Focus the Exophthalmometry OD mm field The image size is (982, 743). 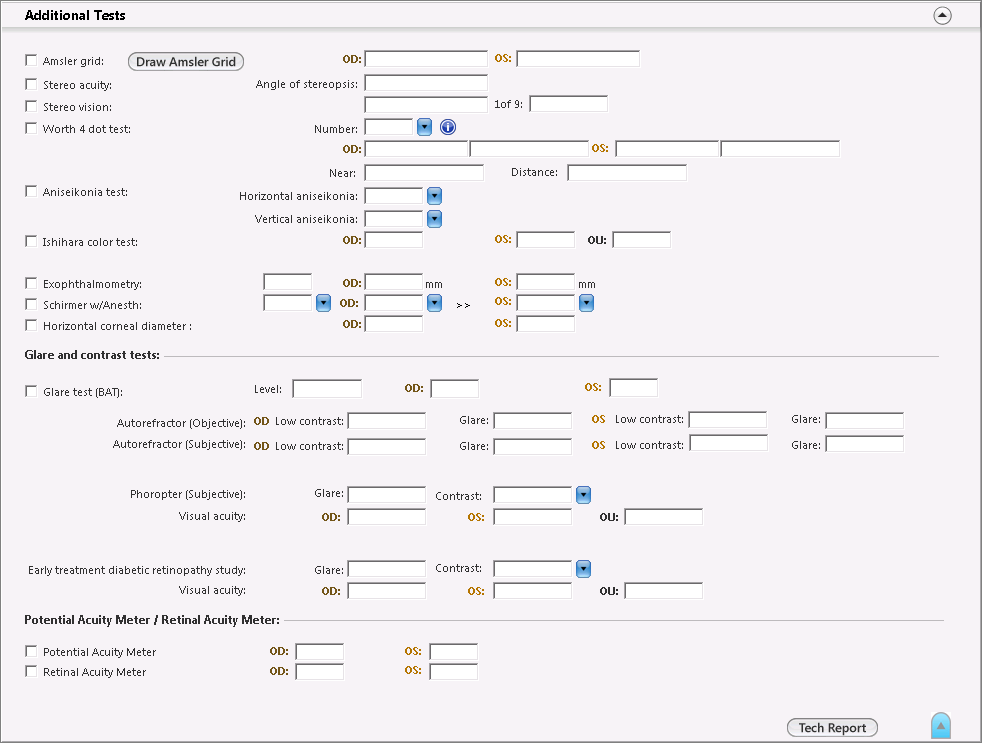point(393,282)
